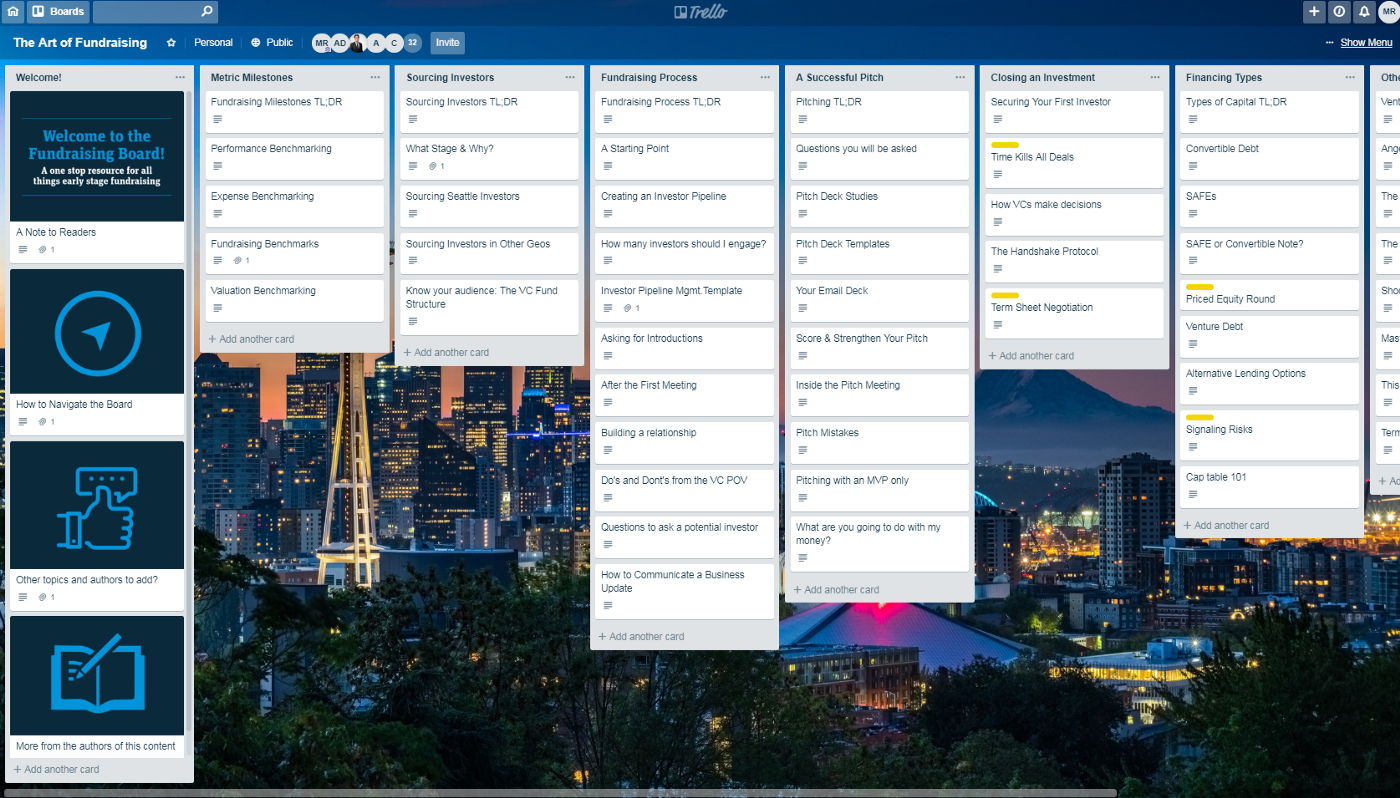
Task: Star The Art of Fundraising board
Action: pyautogui.click(x=171, y=43)
